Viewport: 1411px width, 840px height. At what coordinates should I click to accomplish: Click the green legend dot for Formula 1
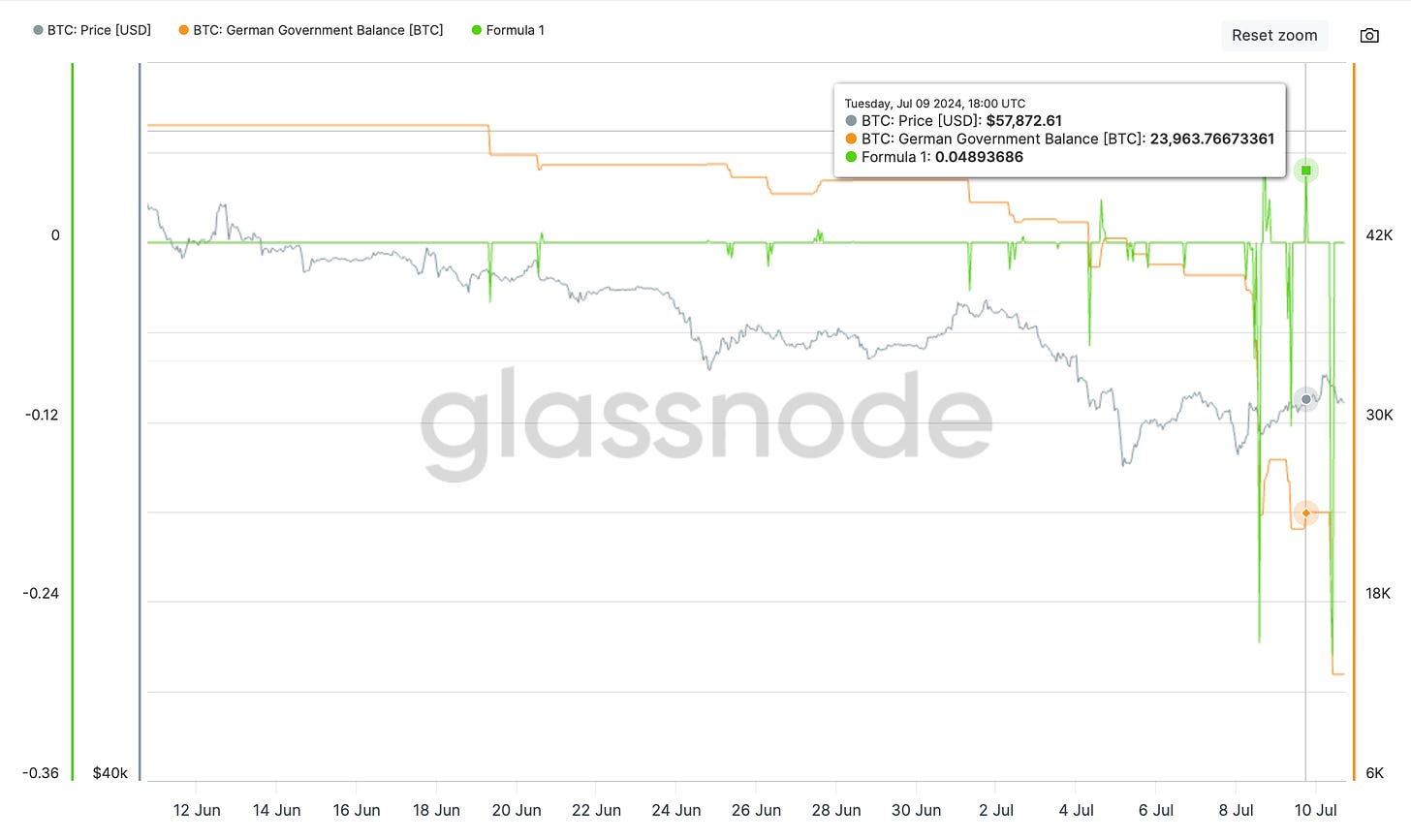476,30
